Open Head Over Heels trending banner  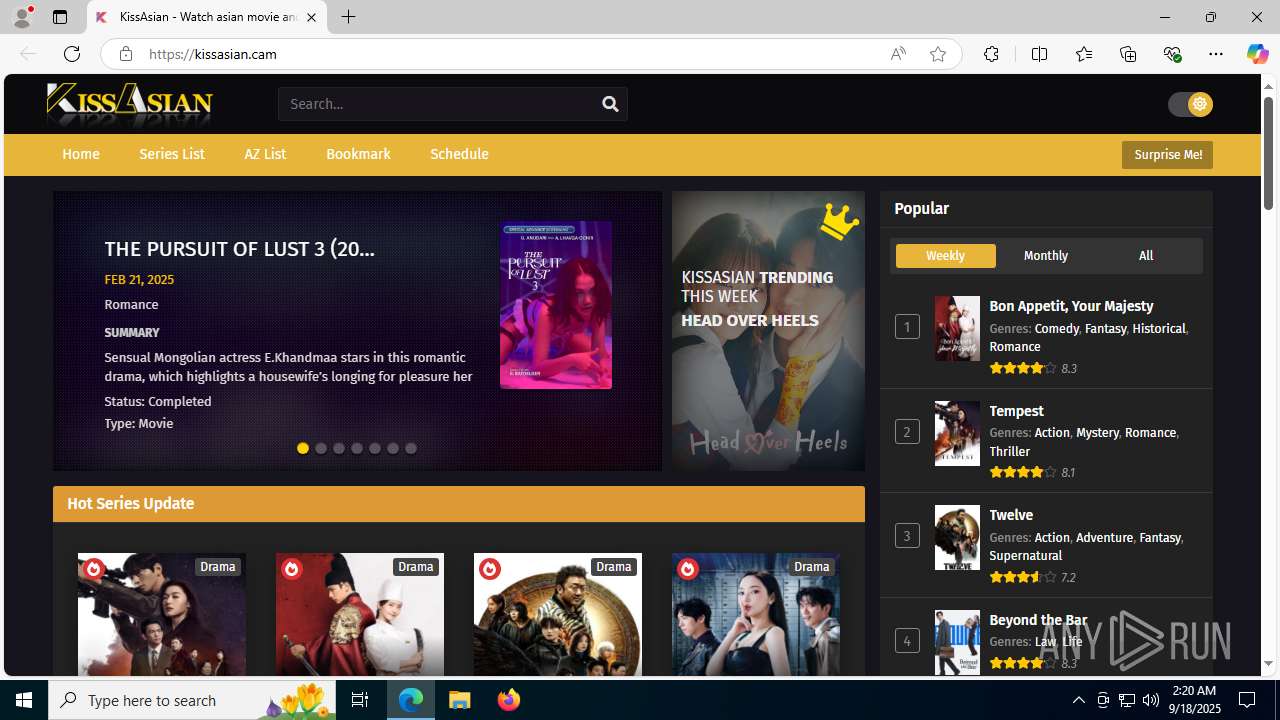(x=768, y=331)
